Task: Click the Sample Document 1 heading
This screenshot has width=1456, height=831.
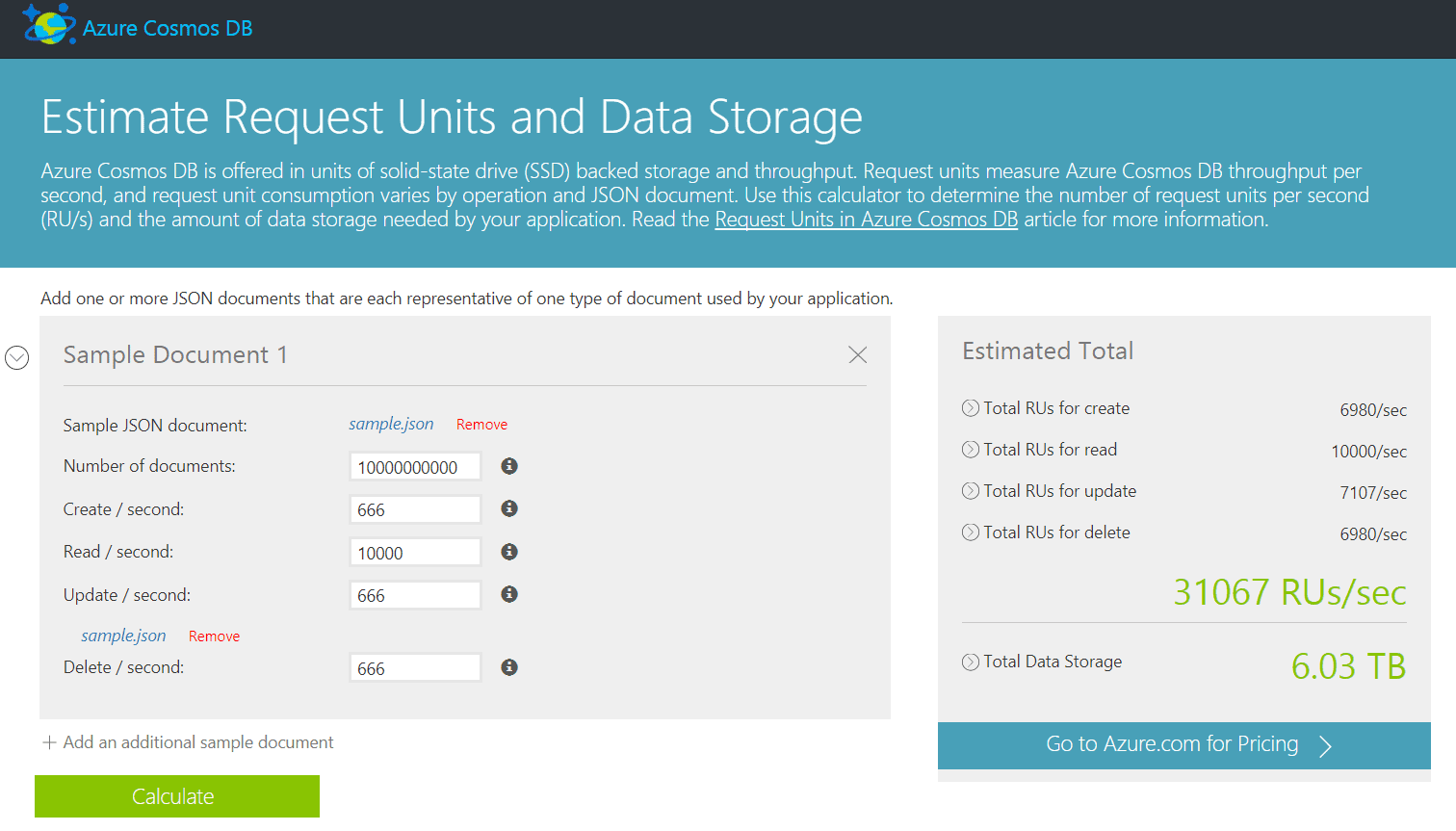Action: click(175, 355)
